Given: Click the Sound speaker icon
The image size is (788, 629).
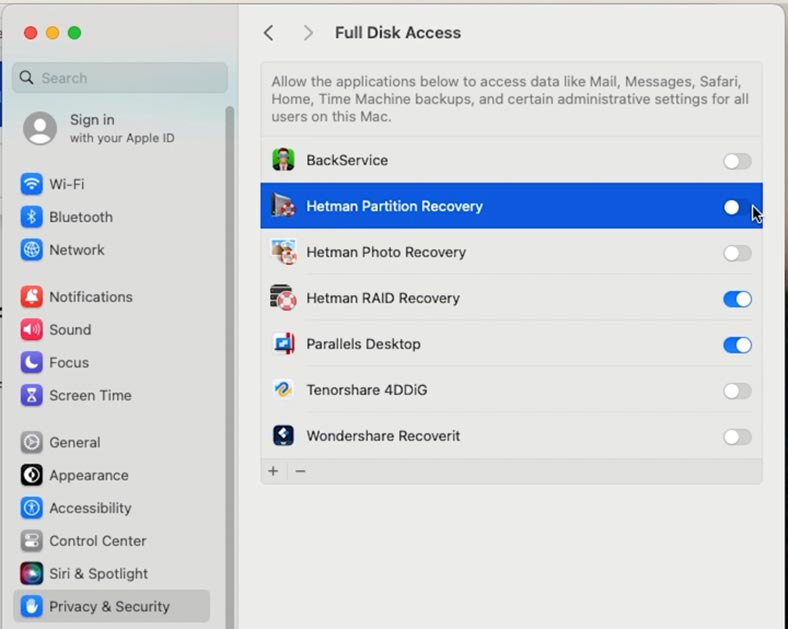Looking at the screenshot, I should click(x=31, y=330).
